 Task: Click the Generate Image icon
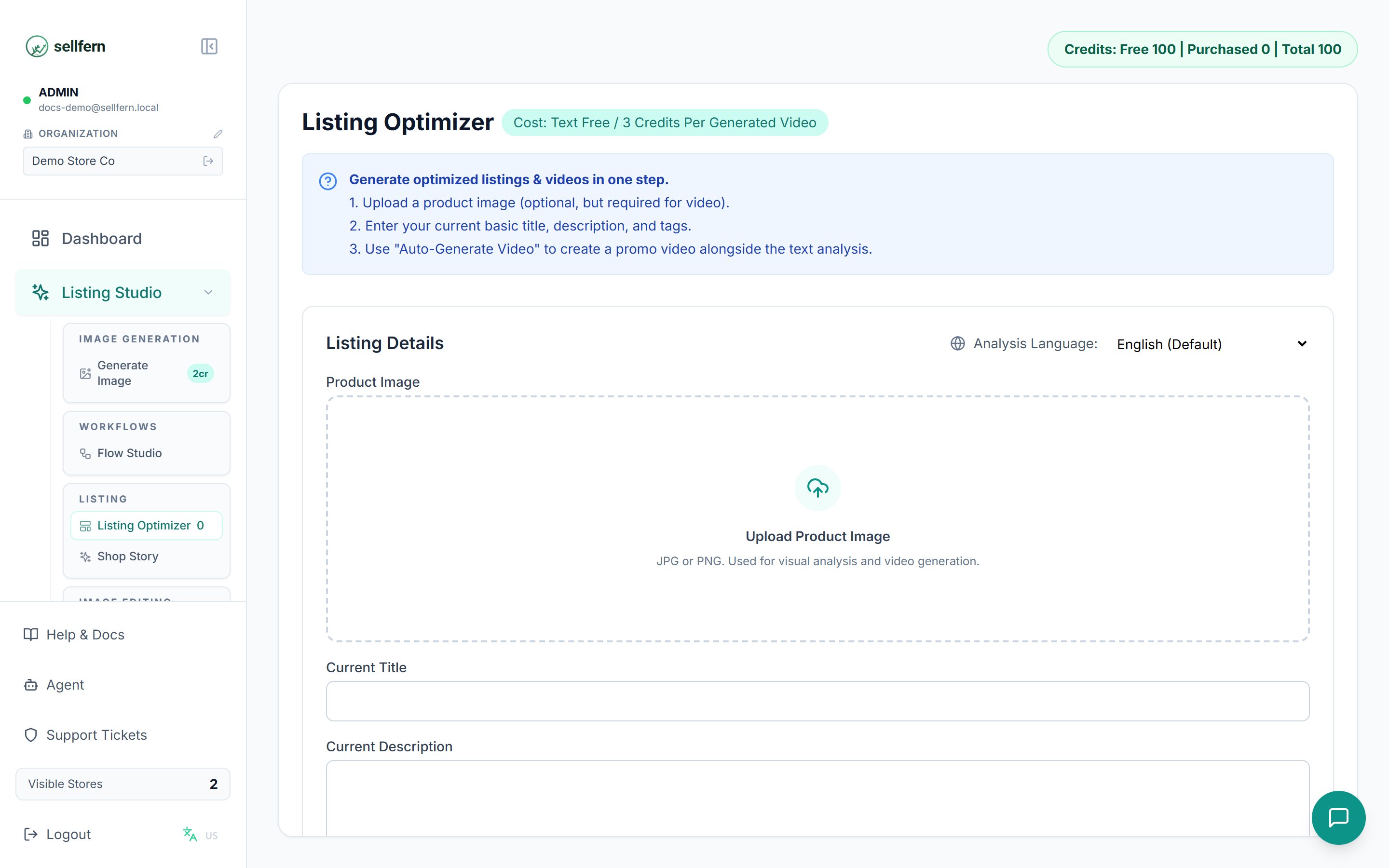click(x=85, y=373)
